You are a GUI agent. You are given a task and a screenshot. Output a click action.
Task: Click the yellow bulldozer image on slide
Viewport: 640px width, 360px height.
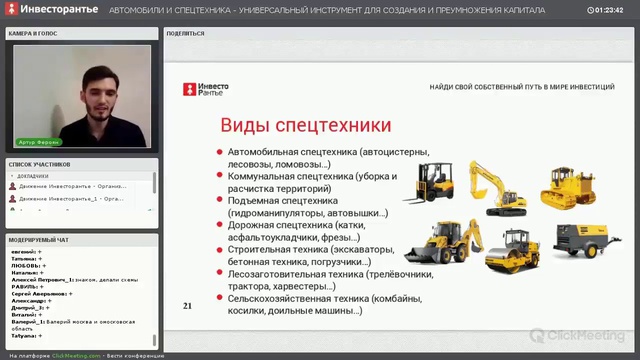[x=568, y=189]
